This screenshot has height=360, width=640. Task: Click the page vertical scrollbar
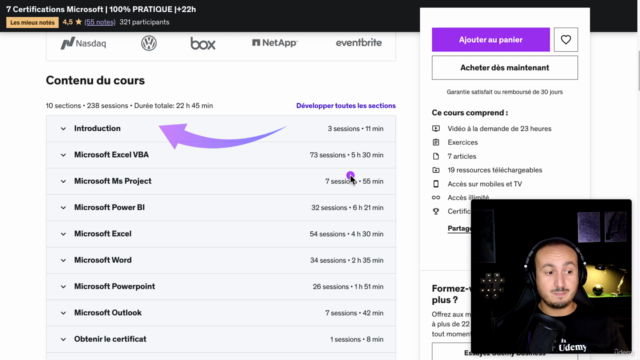638,71
